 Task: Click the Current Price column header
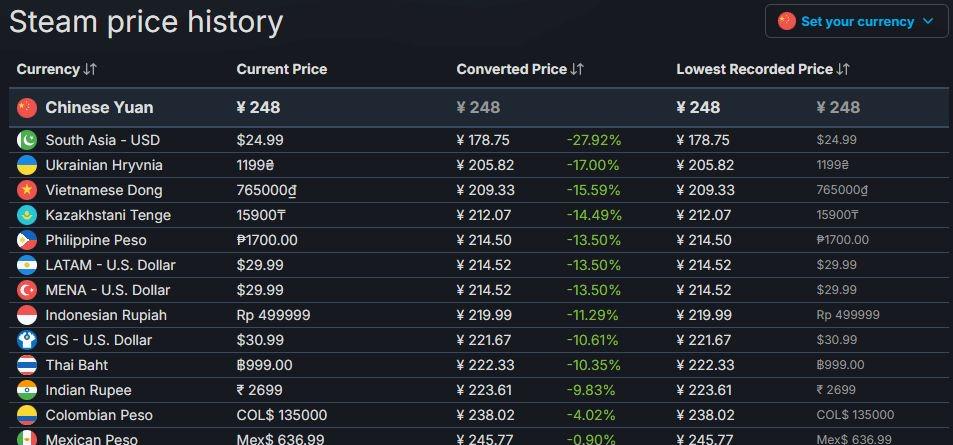[x=281, y=69]
